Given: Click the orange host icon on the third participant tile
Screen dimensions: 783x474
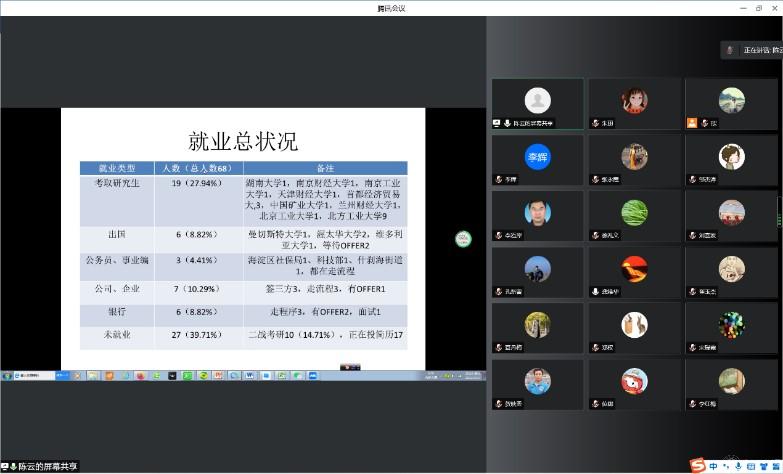Looking at the screenshot, I should pyautogui.click(x=691, y=123).
